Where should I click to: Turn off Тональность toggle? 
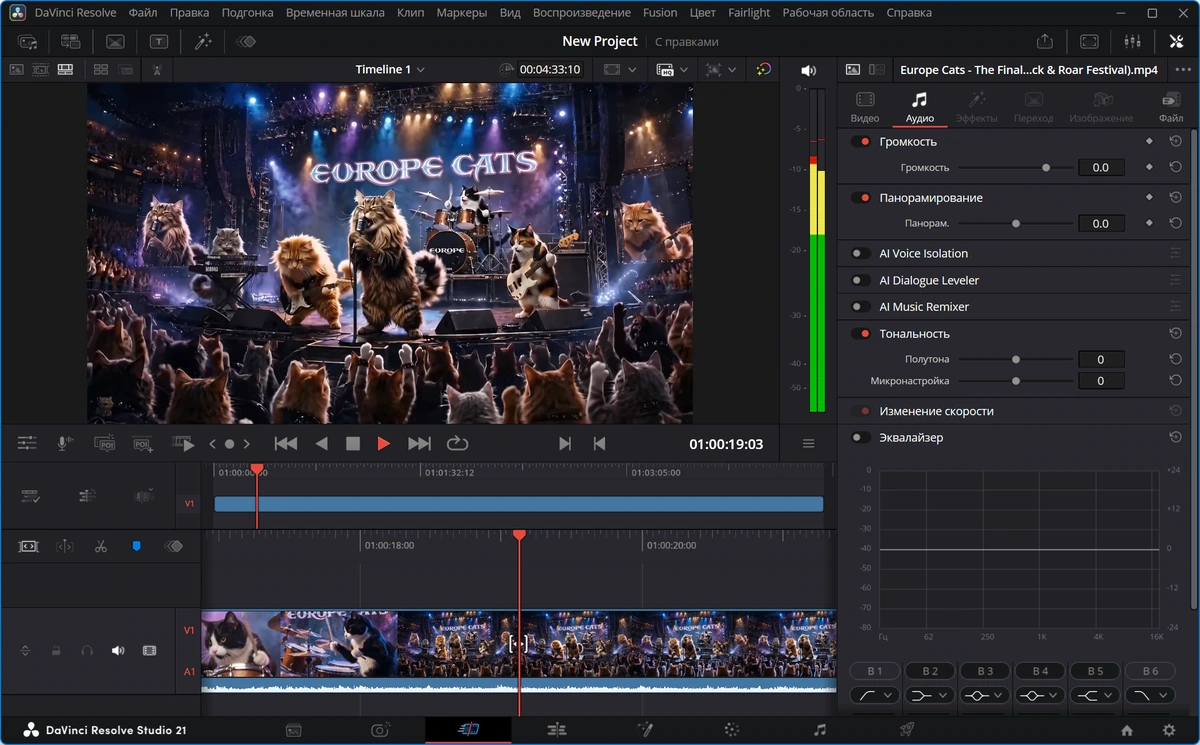coord(860,334)
